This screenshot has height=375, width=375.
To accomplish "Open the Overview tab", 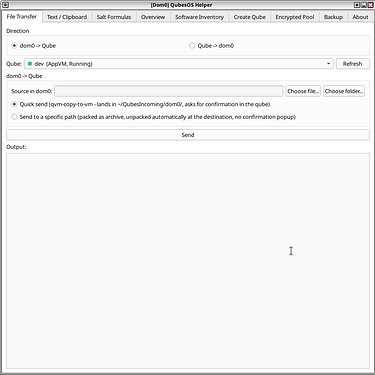I will pyautogui.click(x=153, y=17).
